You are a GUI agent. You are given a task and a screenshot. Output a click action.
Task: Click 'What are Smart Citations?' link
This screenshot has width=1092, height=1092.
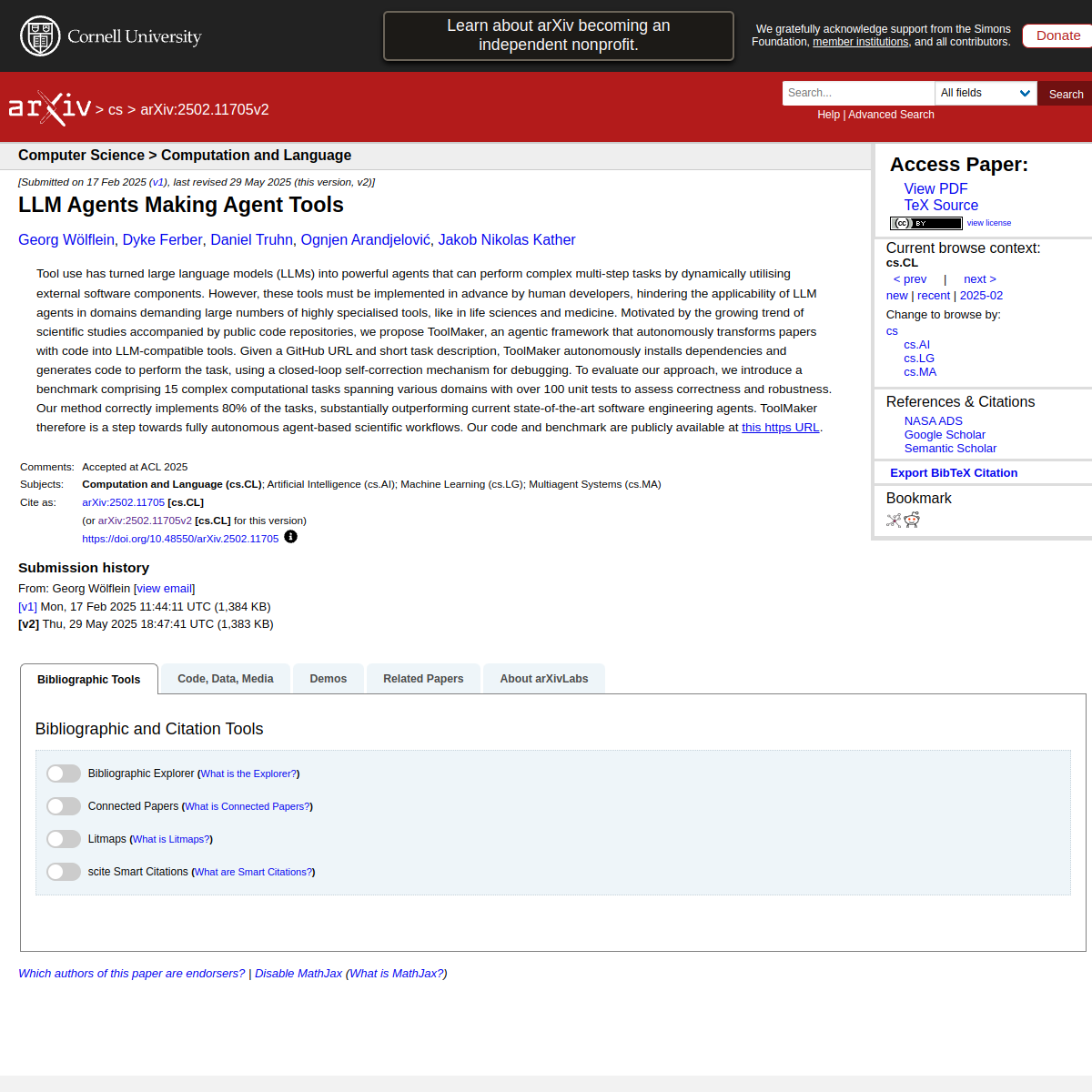(254, 872)
